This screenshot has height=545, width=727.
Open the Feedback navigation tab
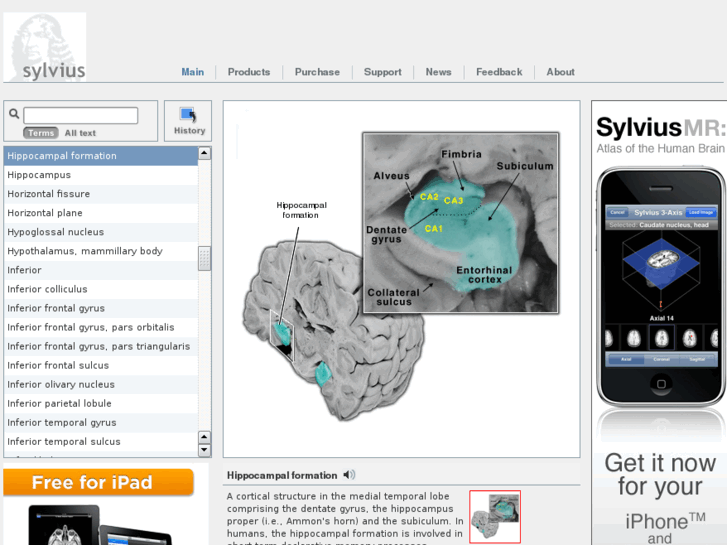point(499,72)
